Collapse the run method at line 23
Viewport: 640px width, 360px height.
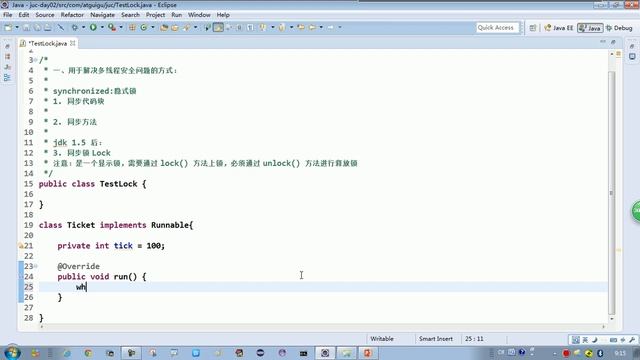pyautogui.click(x=36, y=266)
